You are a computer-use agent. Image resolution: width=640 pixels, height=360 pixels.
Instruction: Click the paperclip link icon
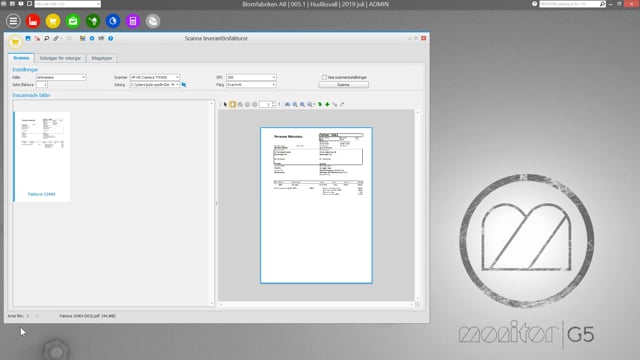pos(56,38)
